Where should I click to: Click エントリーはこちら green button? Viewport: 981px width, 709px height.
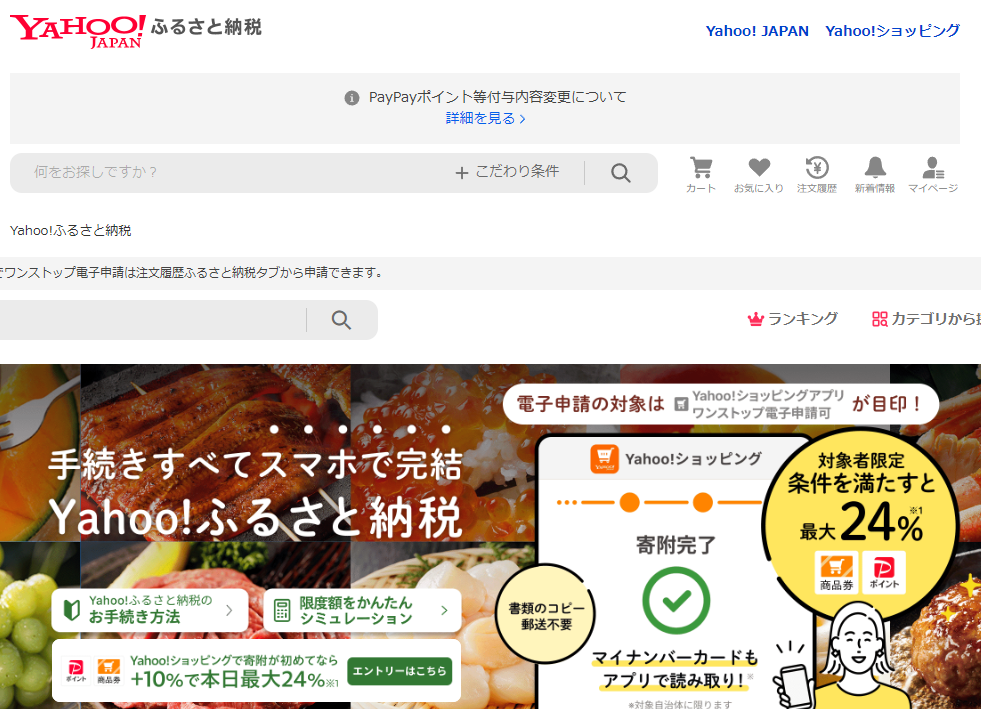[400, 671]
